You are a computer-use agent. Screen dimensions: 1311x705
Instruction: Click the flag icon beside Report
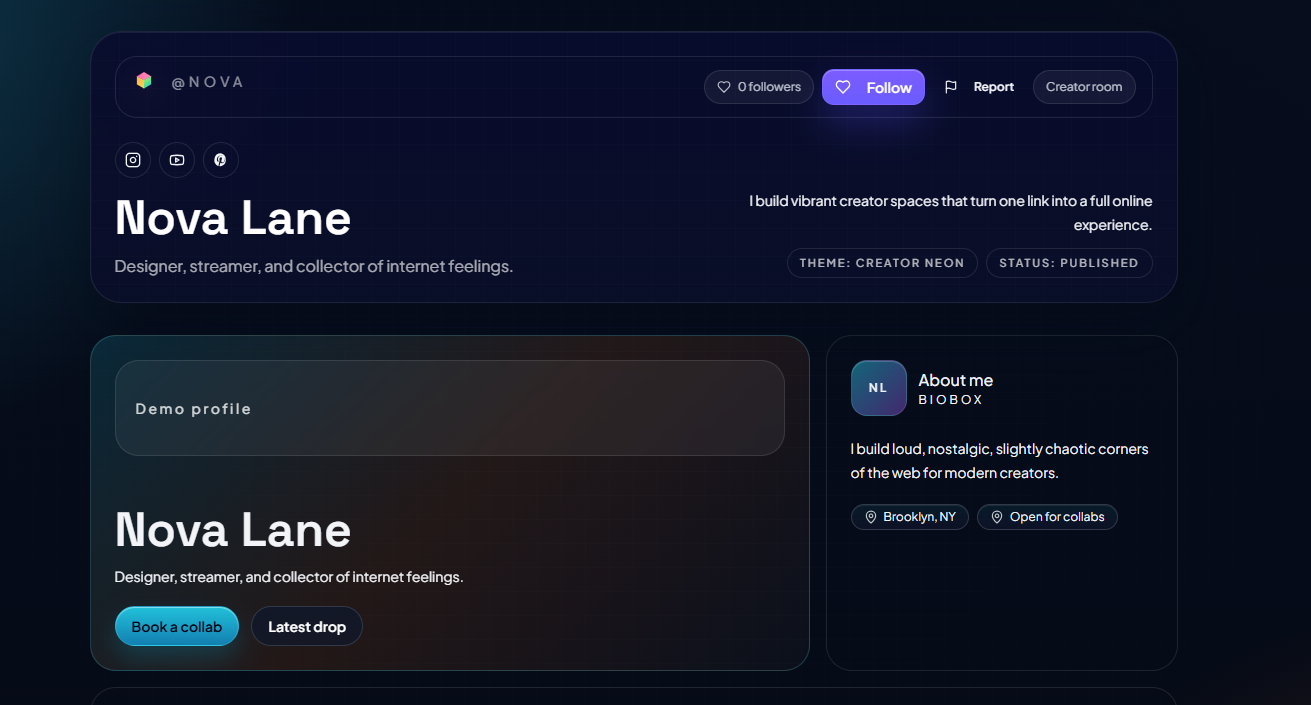(951, 87)
